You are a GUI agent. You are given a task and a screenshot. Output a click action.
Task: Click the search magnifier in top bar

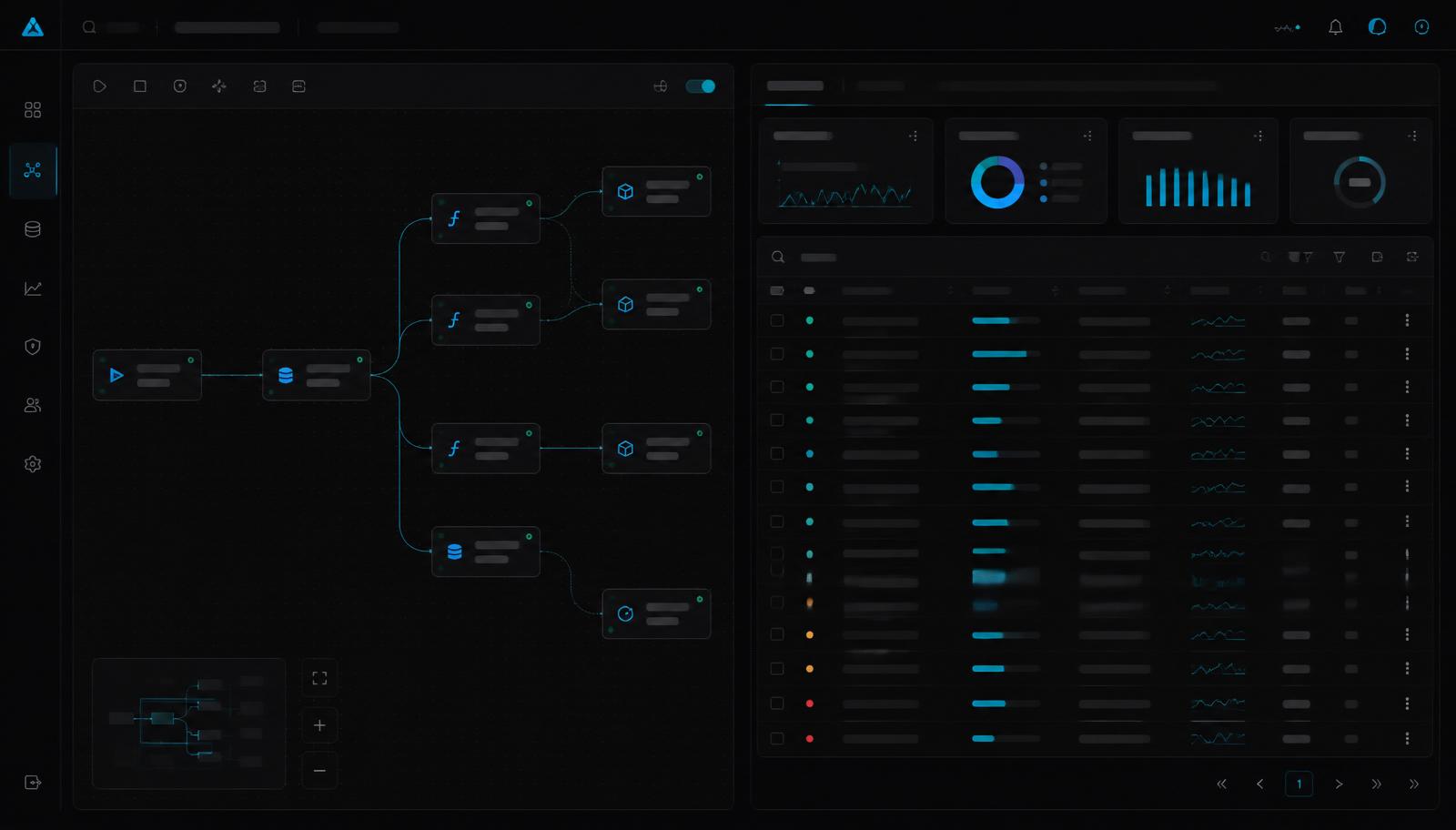(89, 27)
